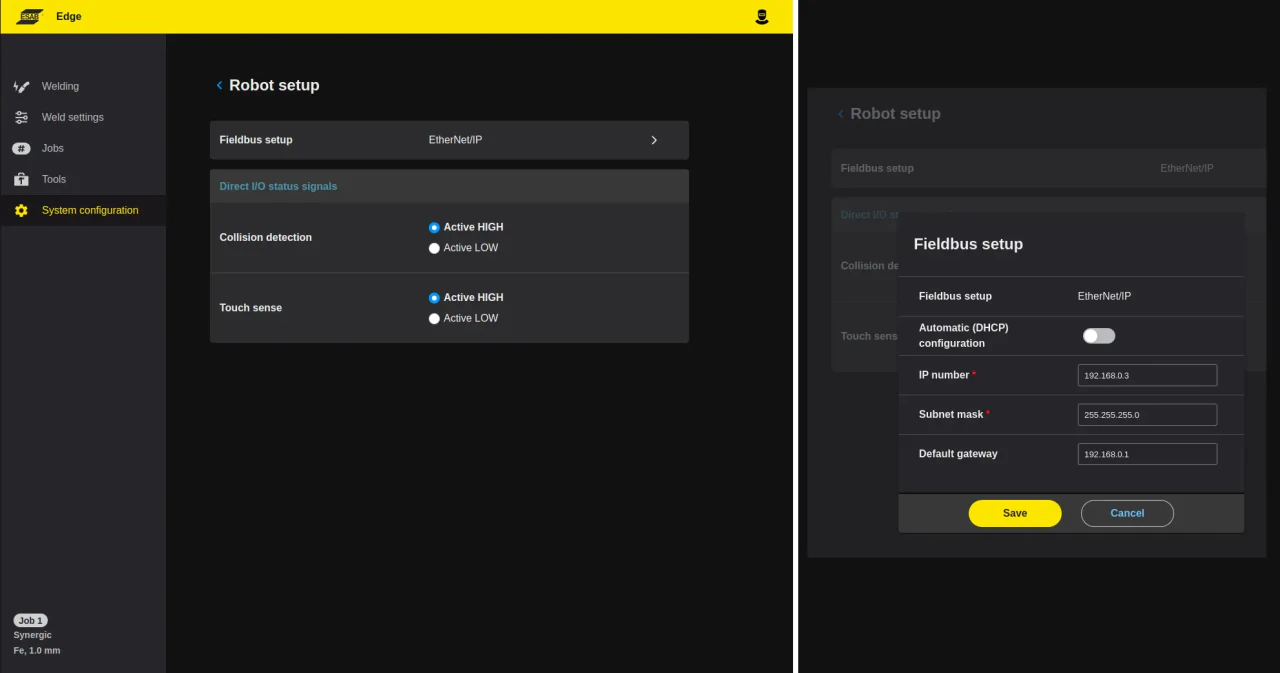Click the System configuration gear icon
The height and width of the screenshot is (673, 1280).
coord(21,211)
